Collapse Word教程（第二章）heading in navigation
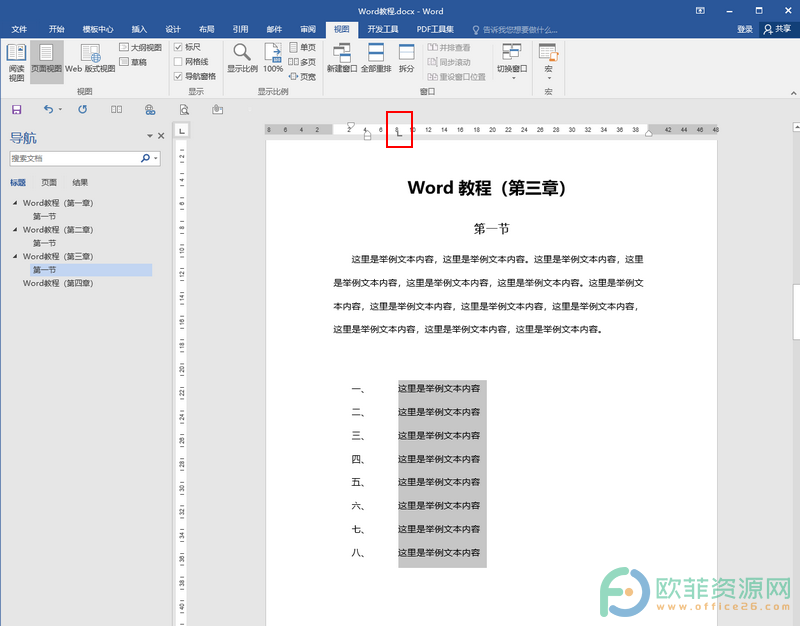Screen dimensions: 800x626 [x=15, y=230]
